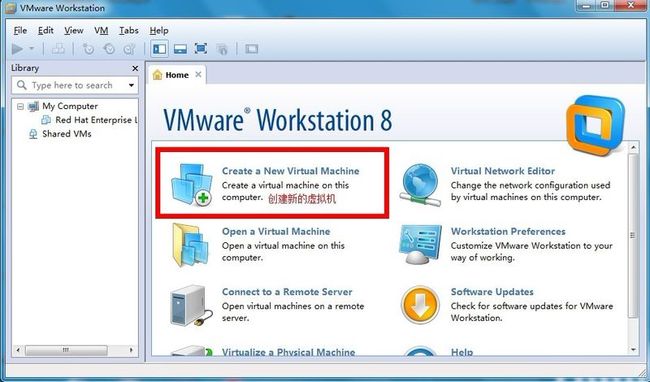Image resolution: width=650 pixels, height=382 pixels.
Task: Click the library scroll left arrow
Action: tap(17, 350)
